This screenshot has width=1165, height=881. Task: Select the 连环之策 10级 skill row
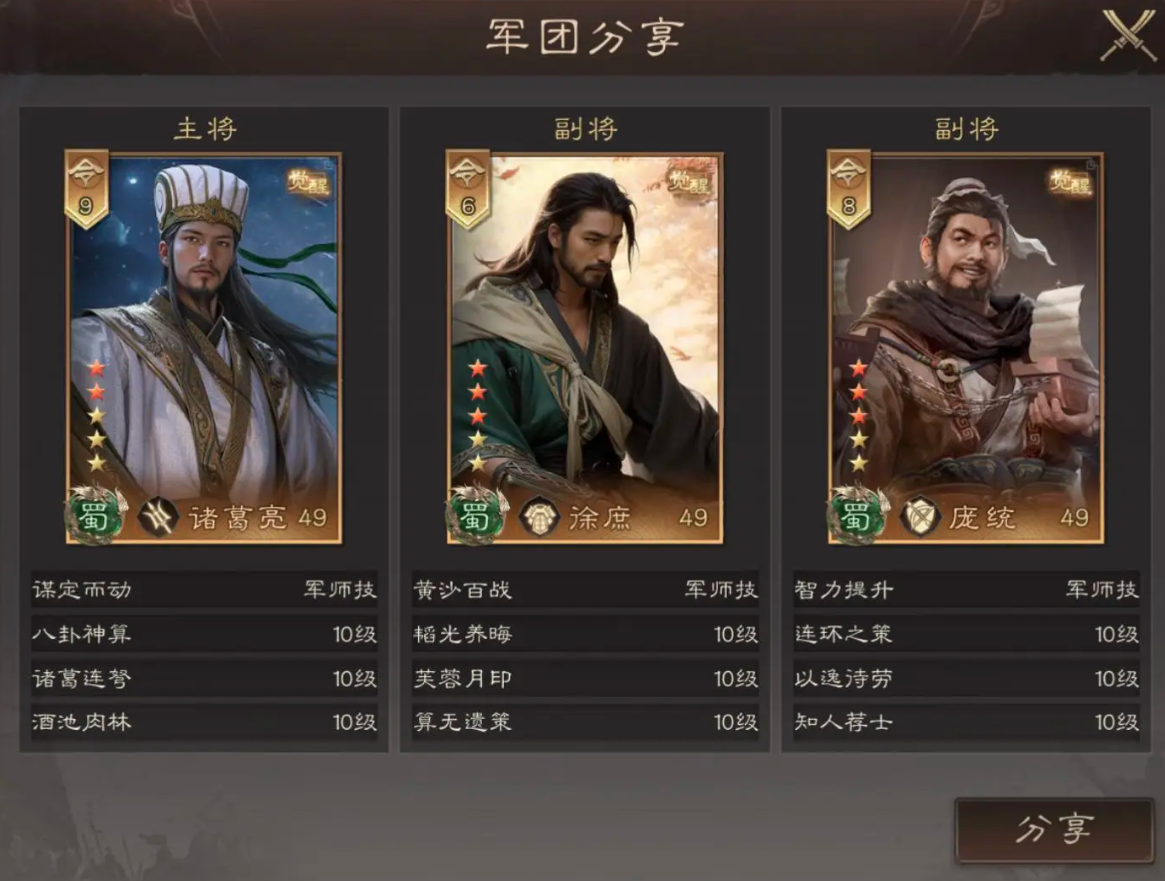[x=967, y=634]
